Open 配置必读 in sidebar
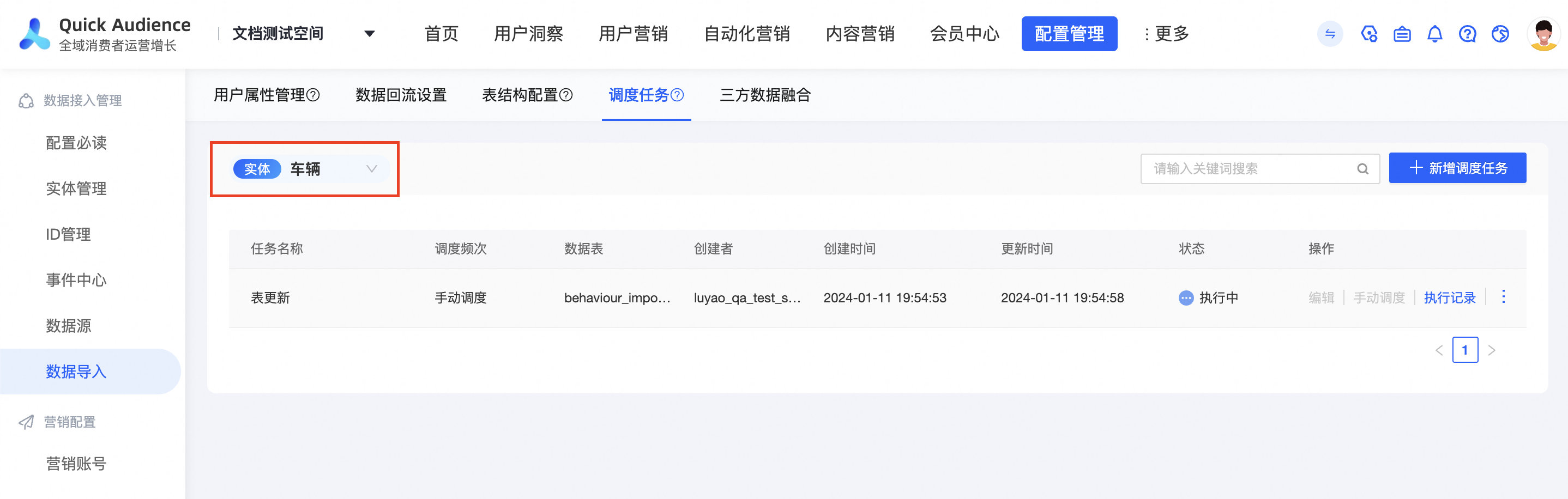Image resolution: width=1568 pixels, height=499 pixels. (x=76, y=143)
